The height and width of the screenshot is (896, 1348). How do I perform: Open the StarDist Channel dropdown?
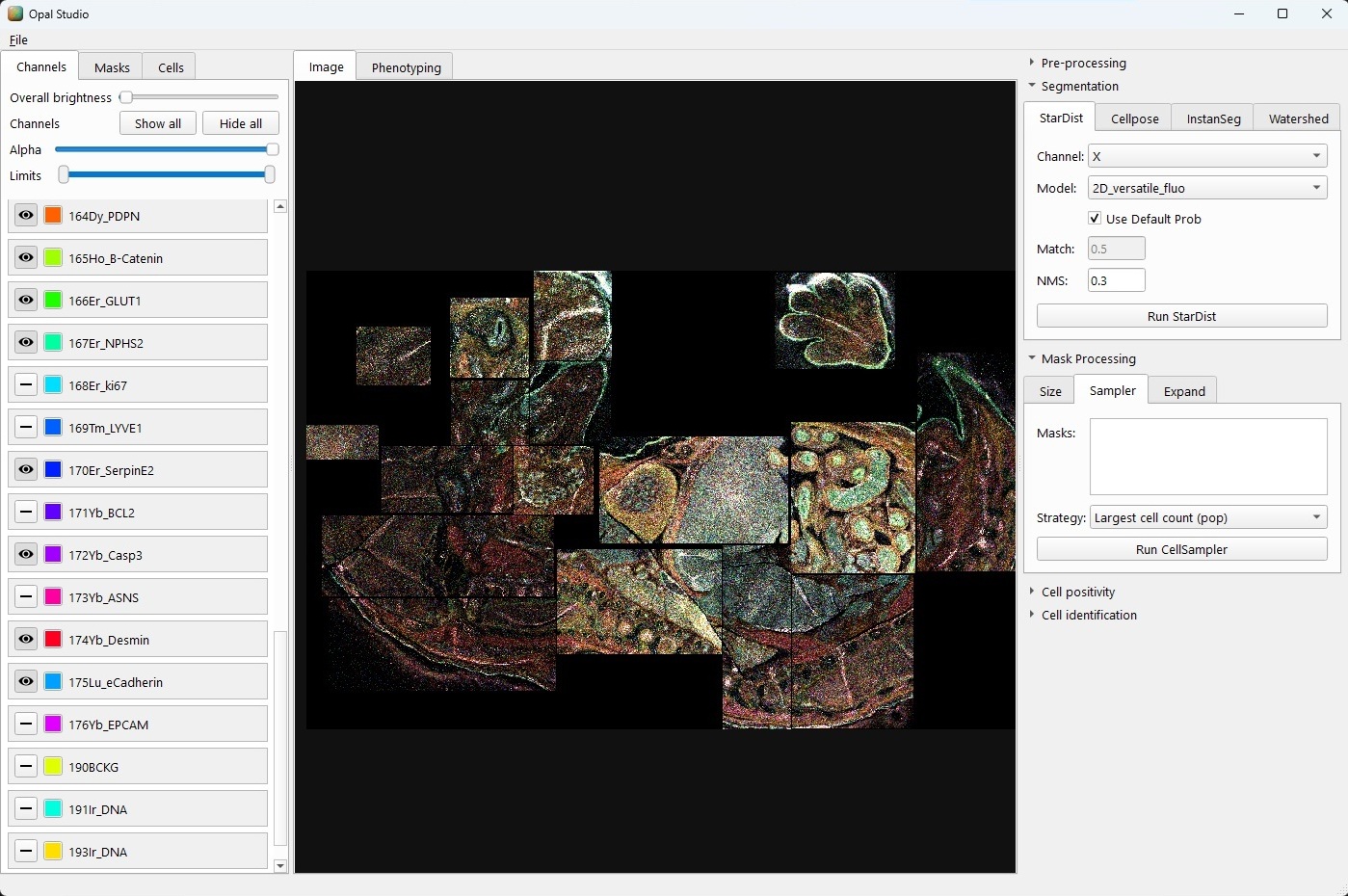point(1207,156)
